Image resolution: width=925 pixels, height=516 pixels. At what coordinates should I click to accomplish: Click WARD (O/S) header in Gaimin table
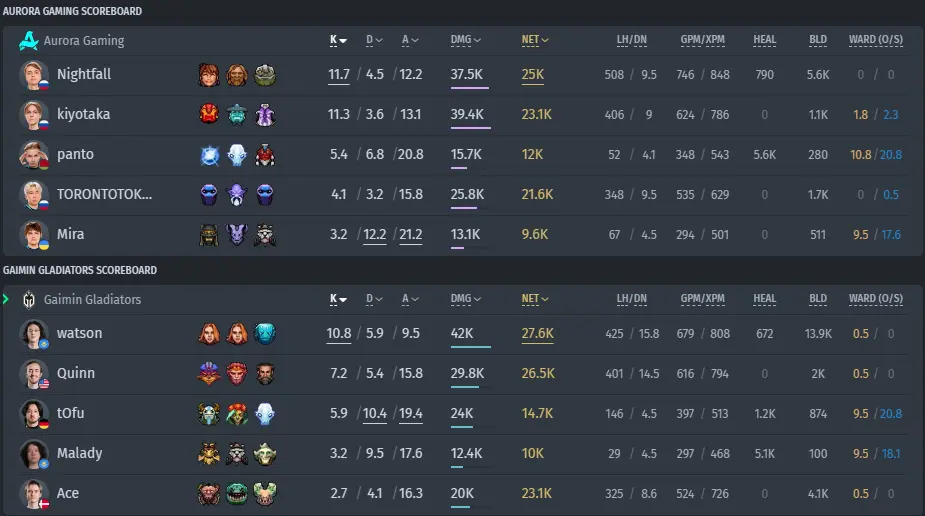(x=876, y=299)
